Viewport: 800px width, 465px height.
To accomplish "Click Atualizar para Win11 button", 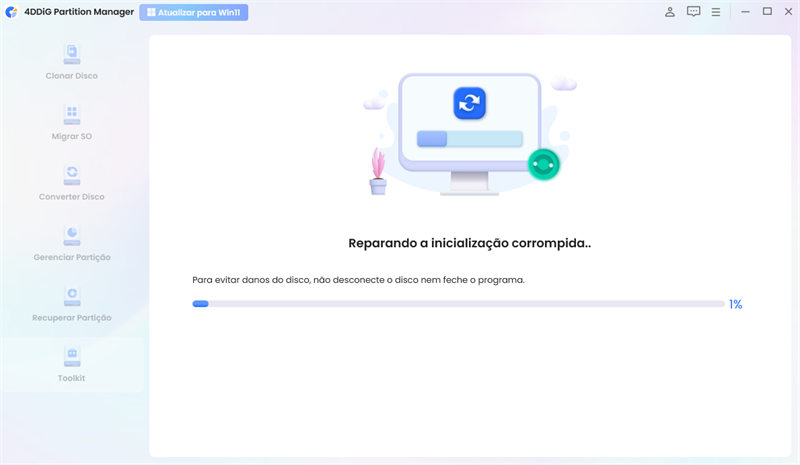I will [194, 12].
